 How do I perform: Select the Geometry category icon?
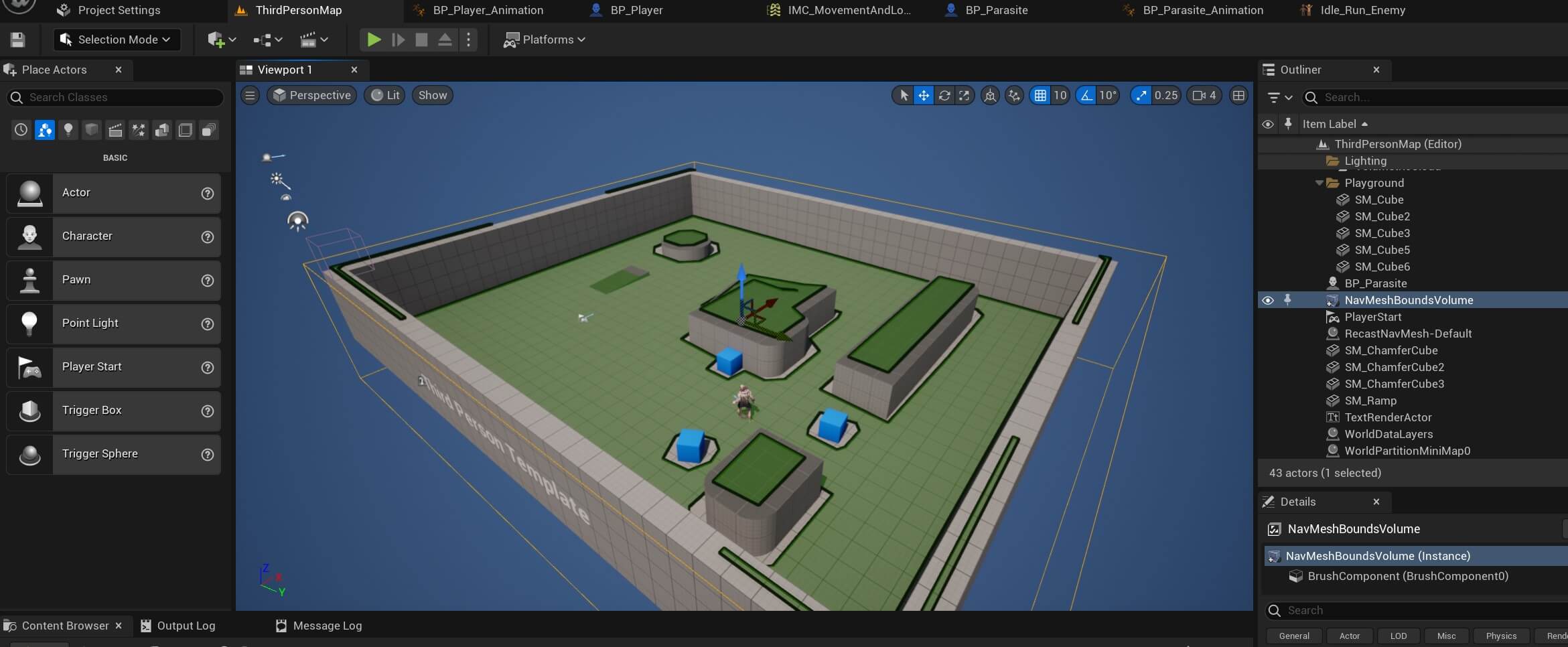click(x=162, y=130)
